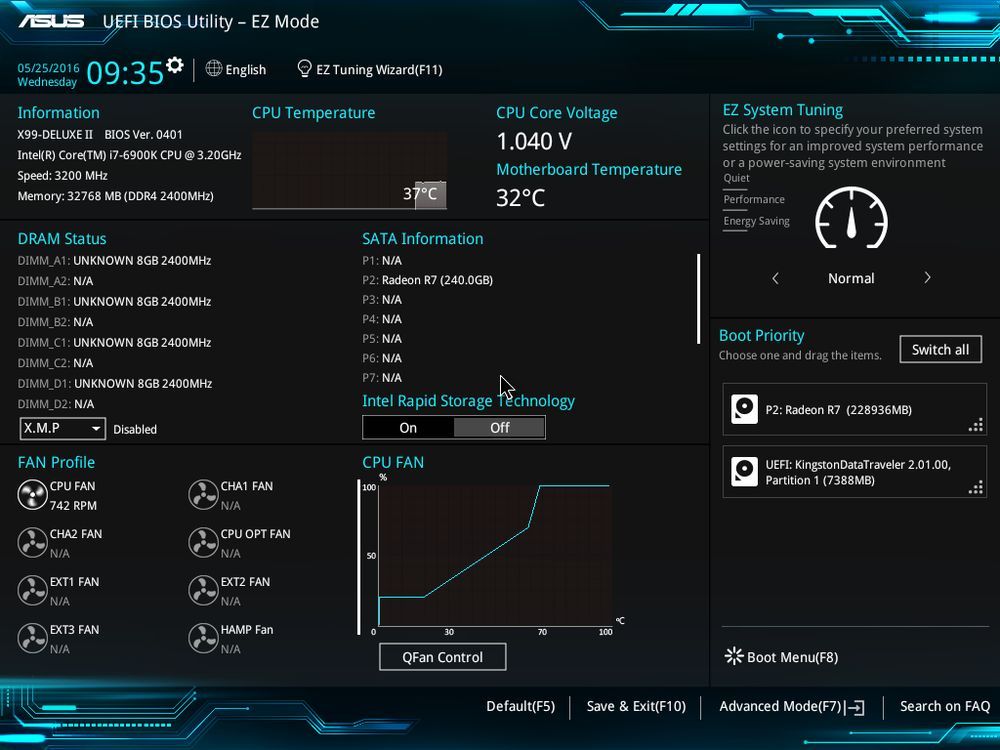Click DIMM_D1 UNKNOWN 8GB 2400MHz entry
This screenshot has height=750, width=1000.
115,383
